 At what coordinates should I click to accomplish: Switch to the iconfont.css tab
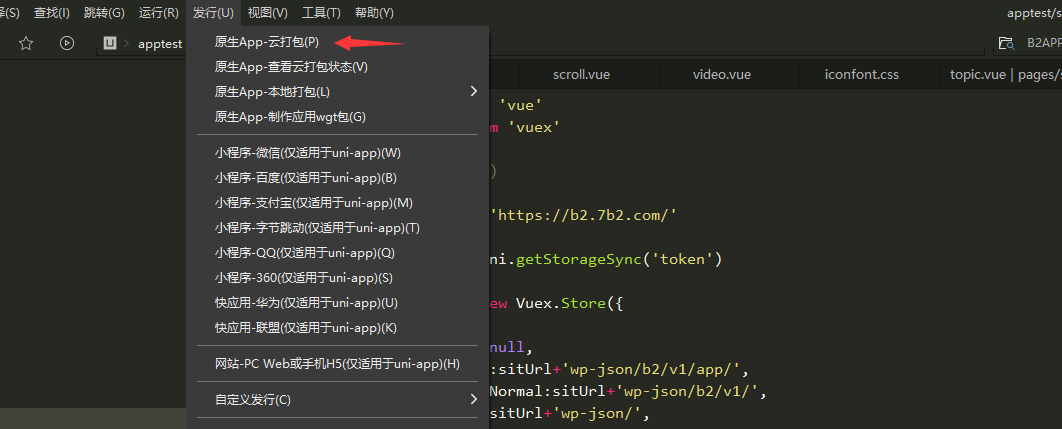point(861,75)
